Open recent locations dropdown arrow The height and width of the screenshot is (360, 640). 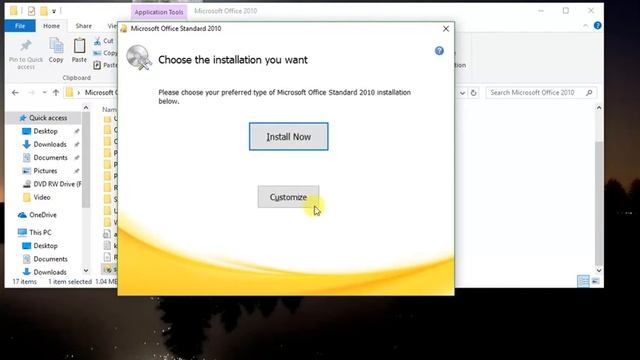[x=44, y=93]
